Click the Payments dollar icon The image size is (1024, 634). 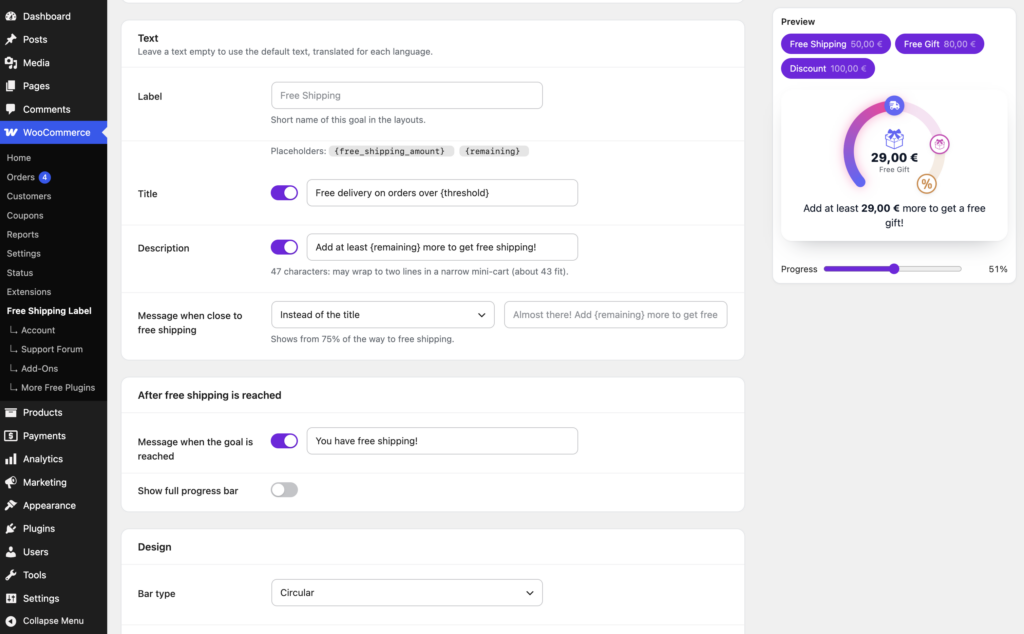[x=10, y=436]
